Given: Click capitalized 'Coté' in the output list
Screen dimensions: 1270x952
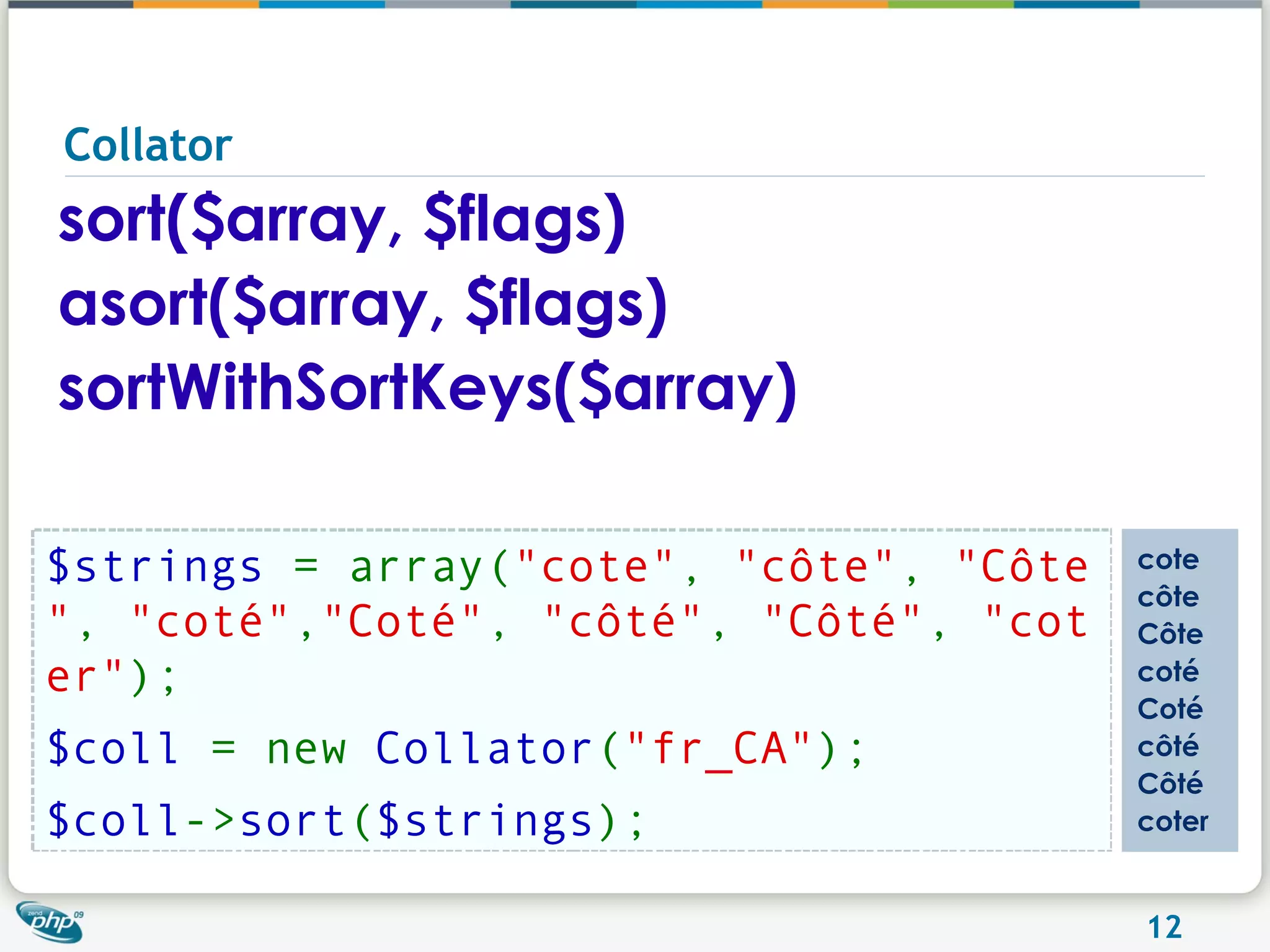Looking at the screenshot, I should point(1170,708).
